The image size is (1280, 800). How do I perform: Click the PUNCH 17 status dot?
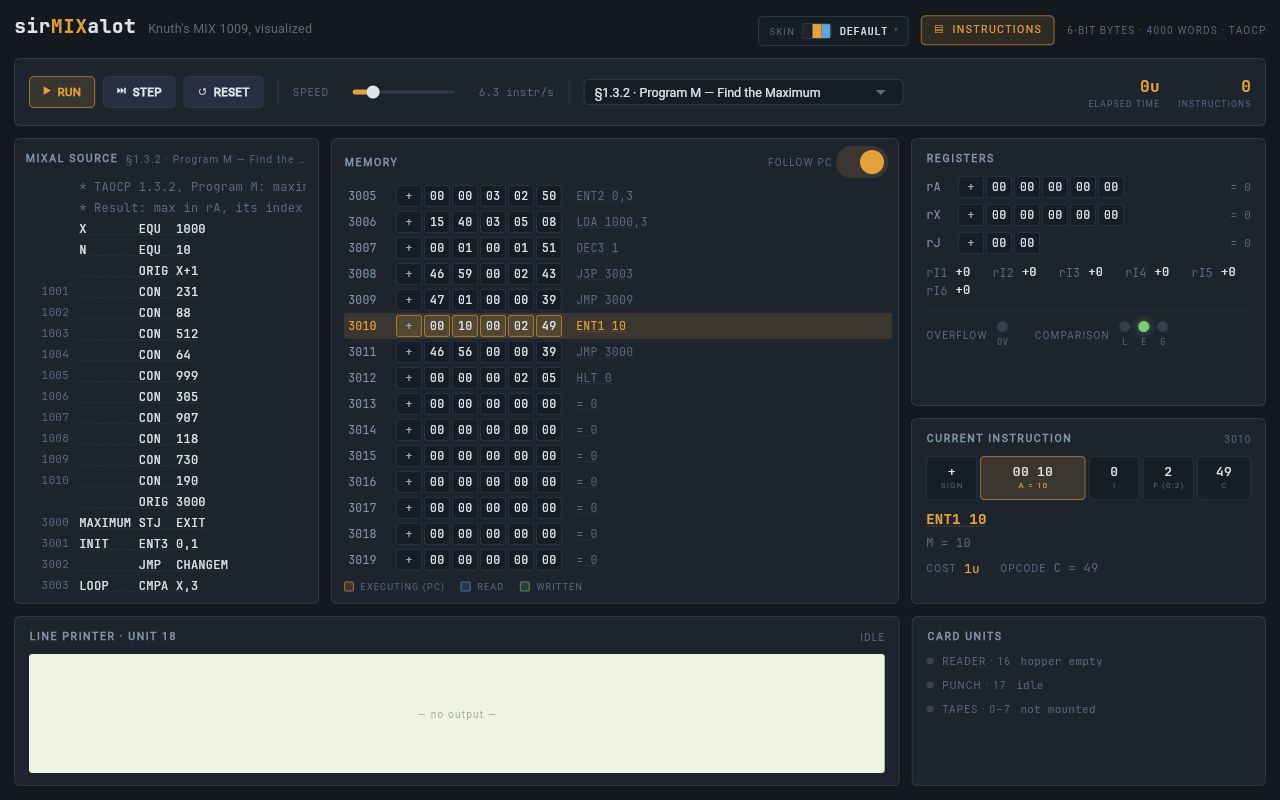pyautogui.click(x=930, y=685)
